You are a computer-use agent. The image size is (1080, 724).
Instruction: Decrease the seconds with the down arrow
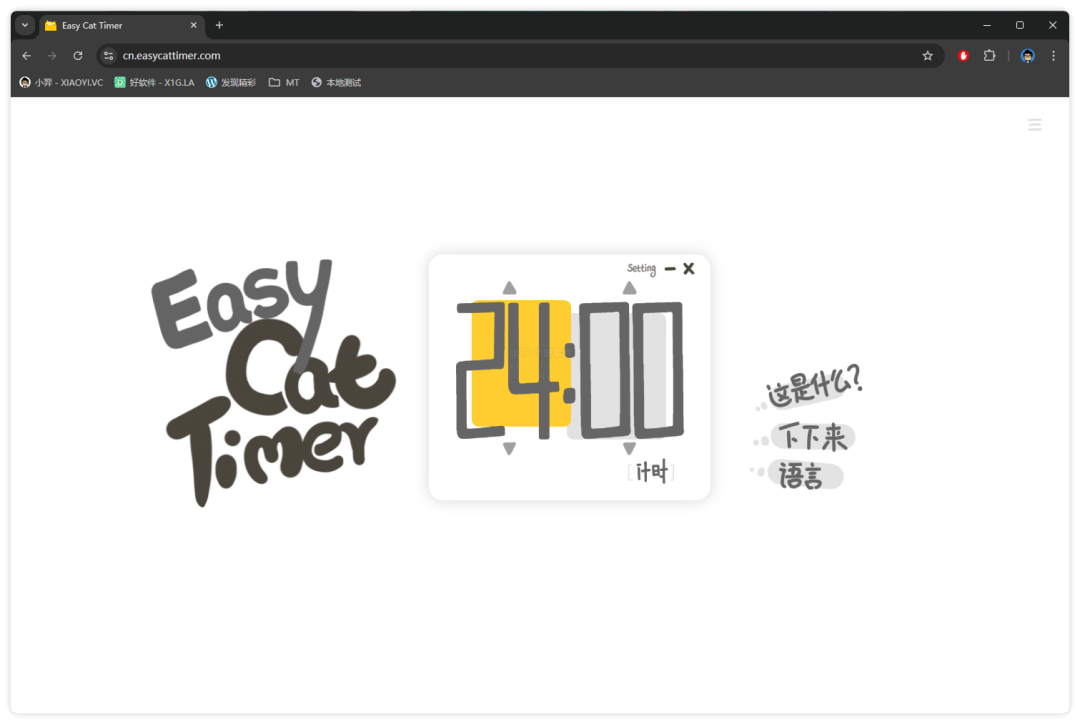(630, 448)
